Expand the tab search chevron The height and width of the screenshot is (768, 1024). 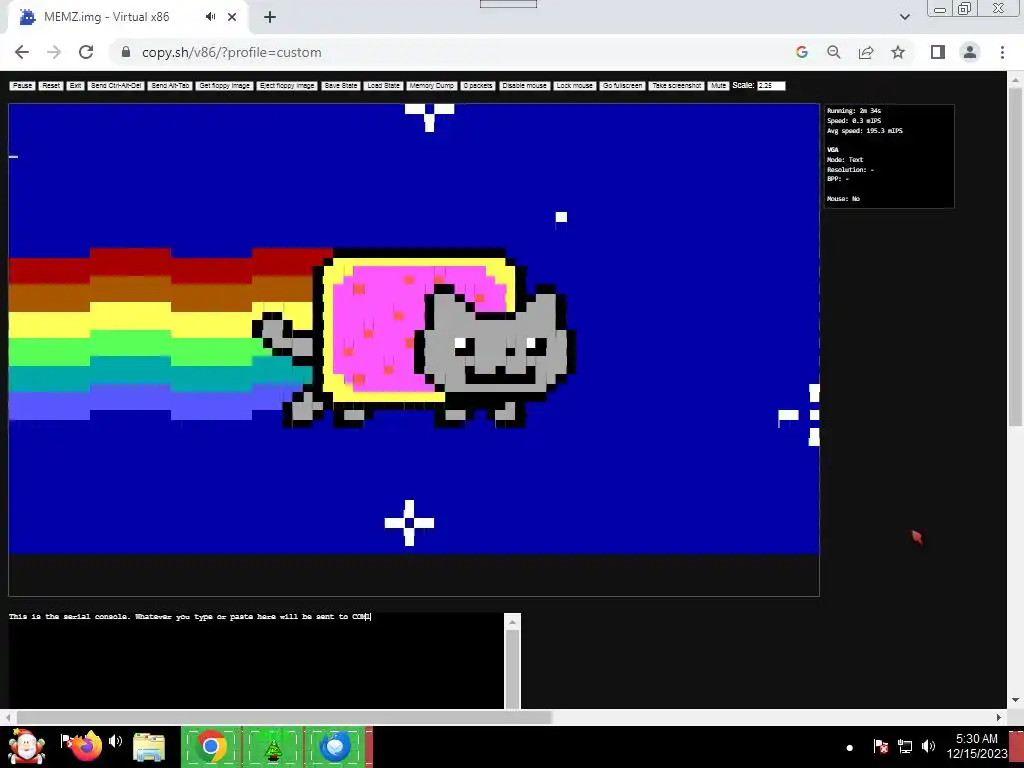(904, 17)
